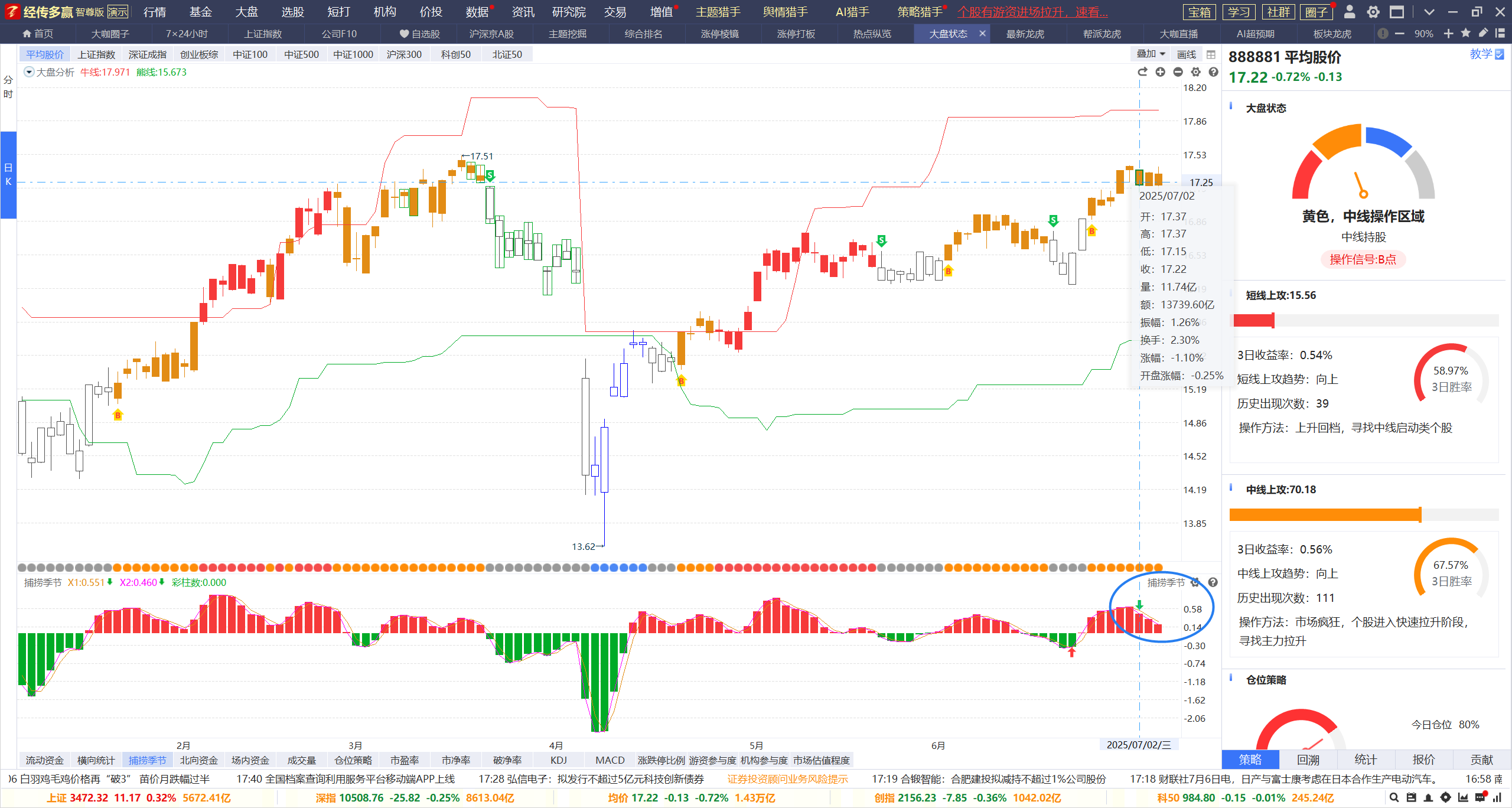1512x808 pixels.
Task: Collapse the 大盘分析 indicator expander
Action: (28, 72)
